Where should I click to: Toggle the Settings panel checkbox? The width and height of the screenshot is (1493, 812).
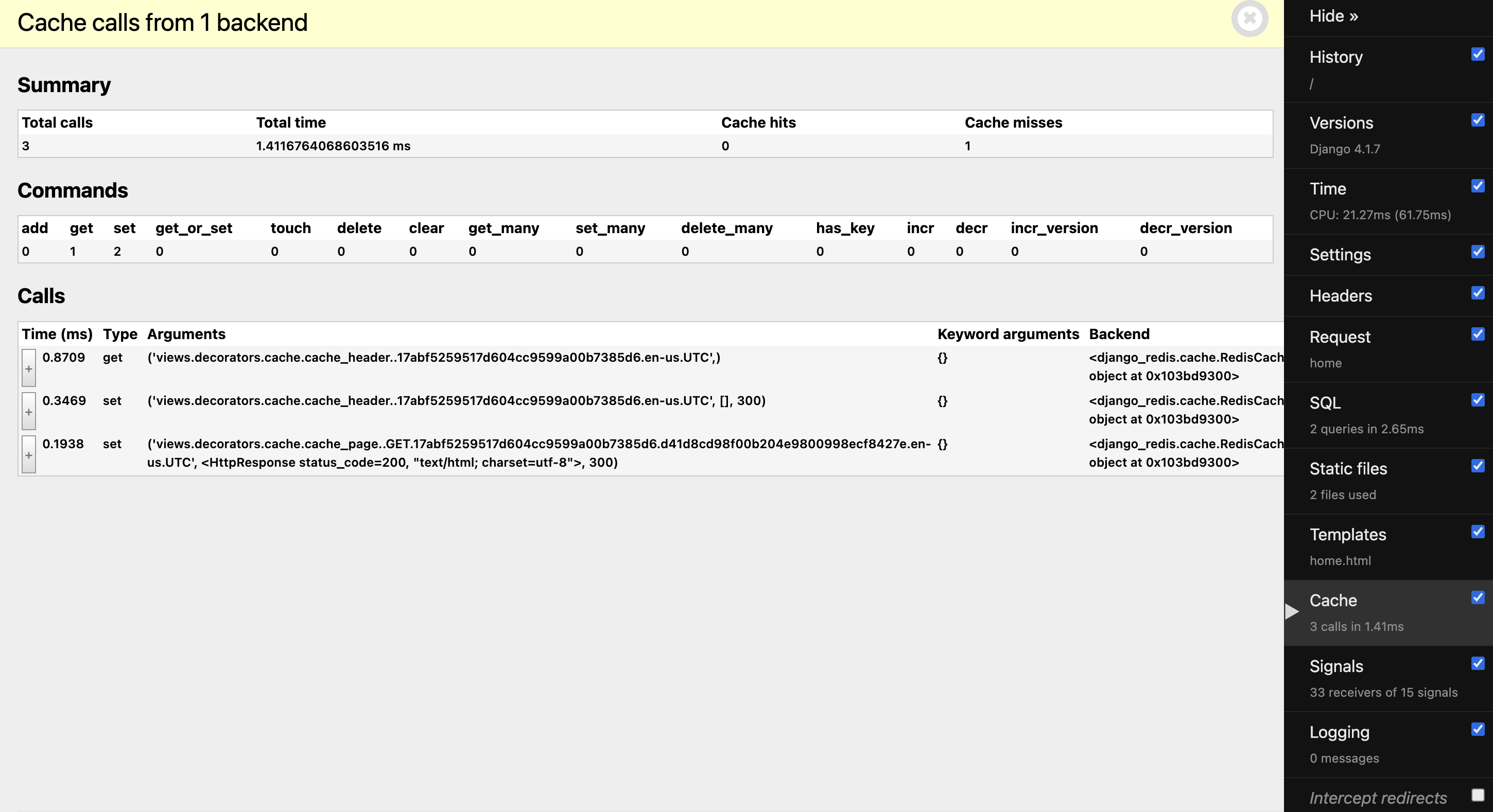[1478, 252]
